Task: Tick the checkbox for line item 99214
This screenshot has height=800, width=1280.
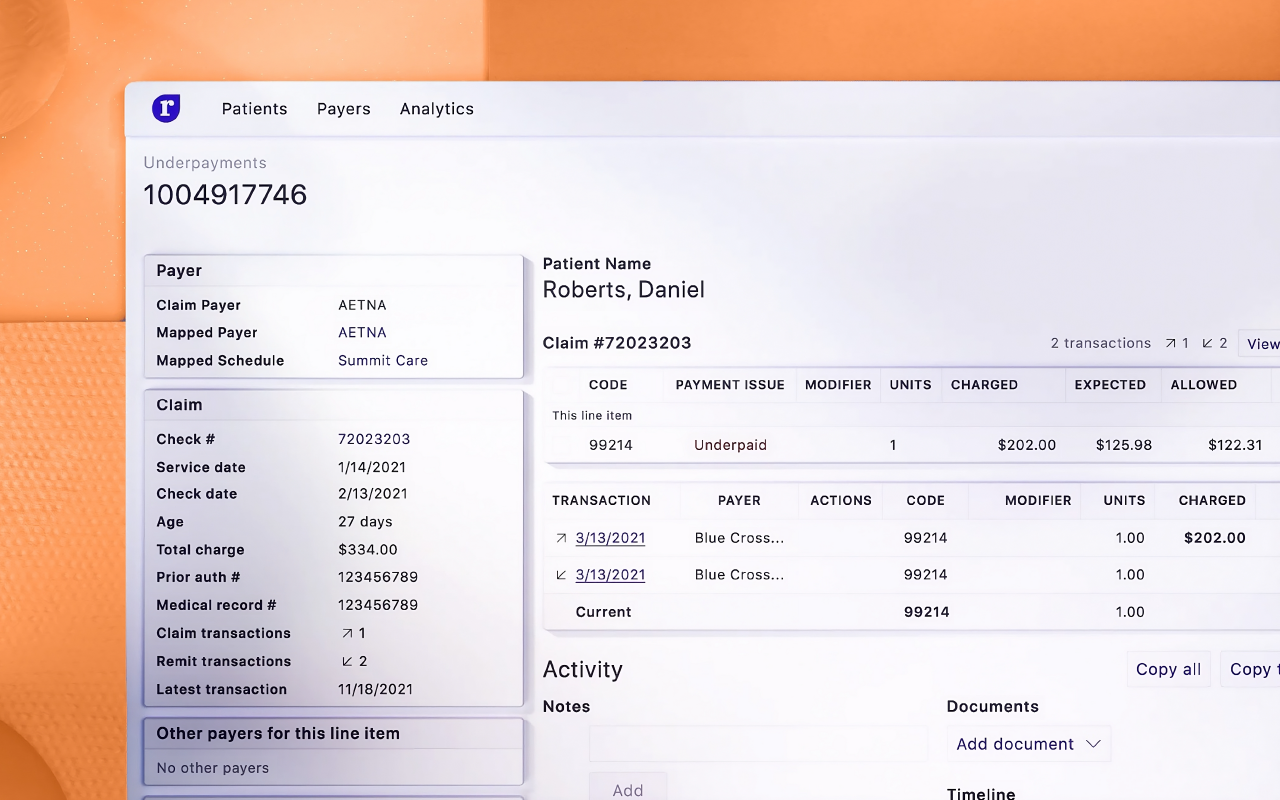Action: coord(567,445)
